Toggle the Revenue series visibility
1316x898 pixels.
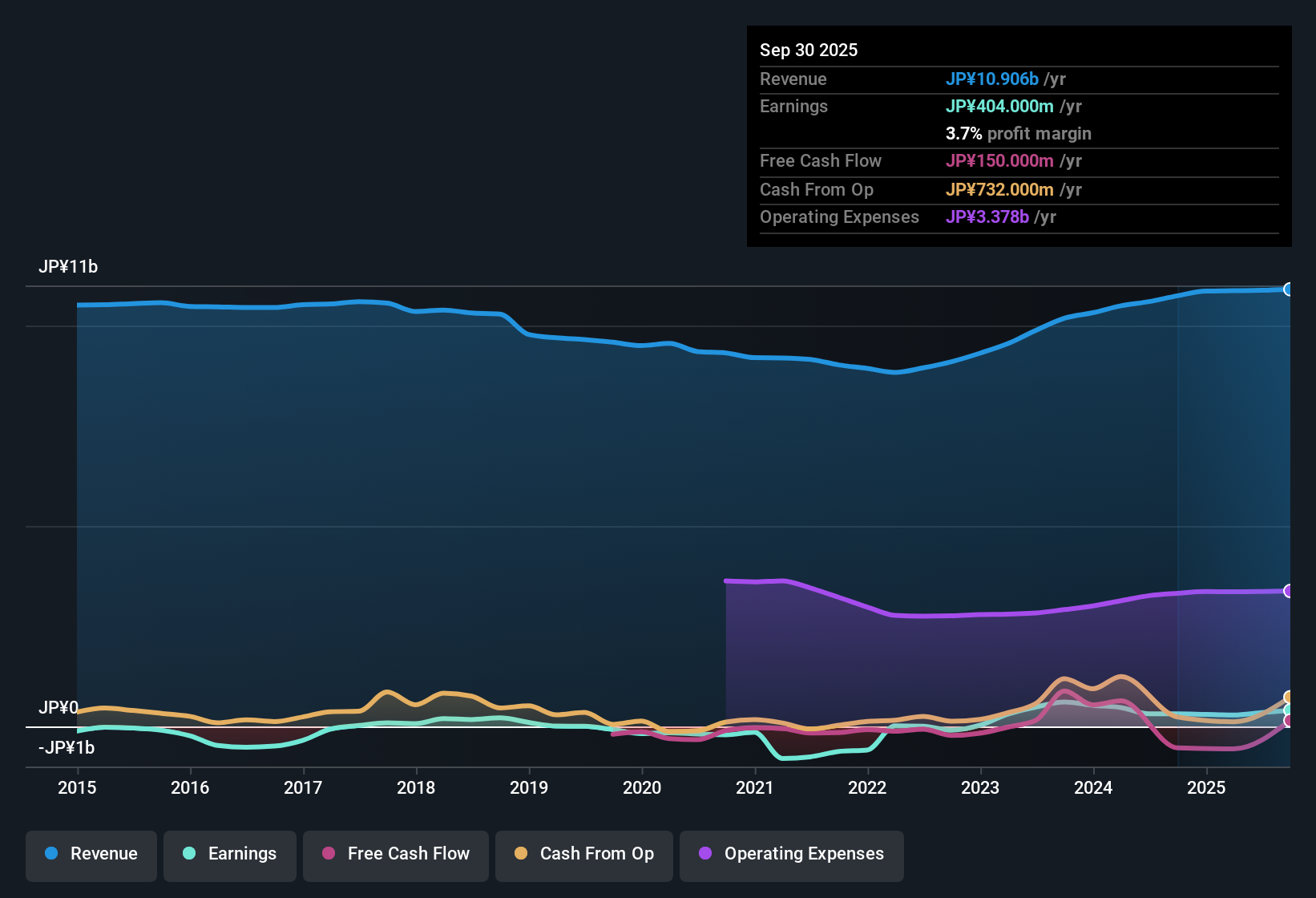[x=91, y=854]
